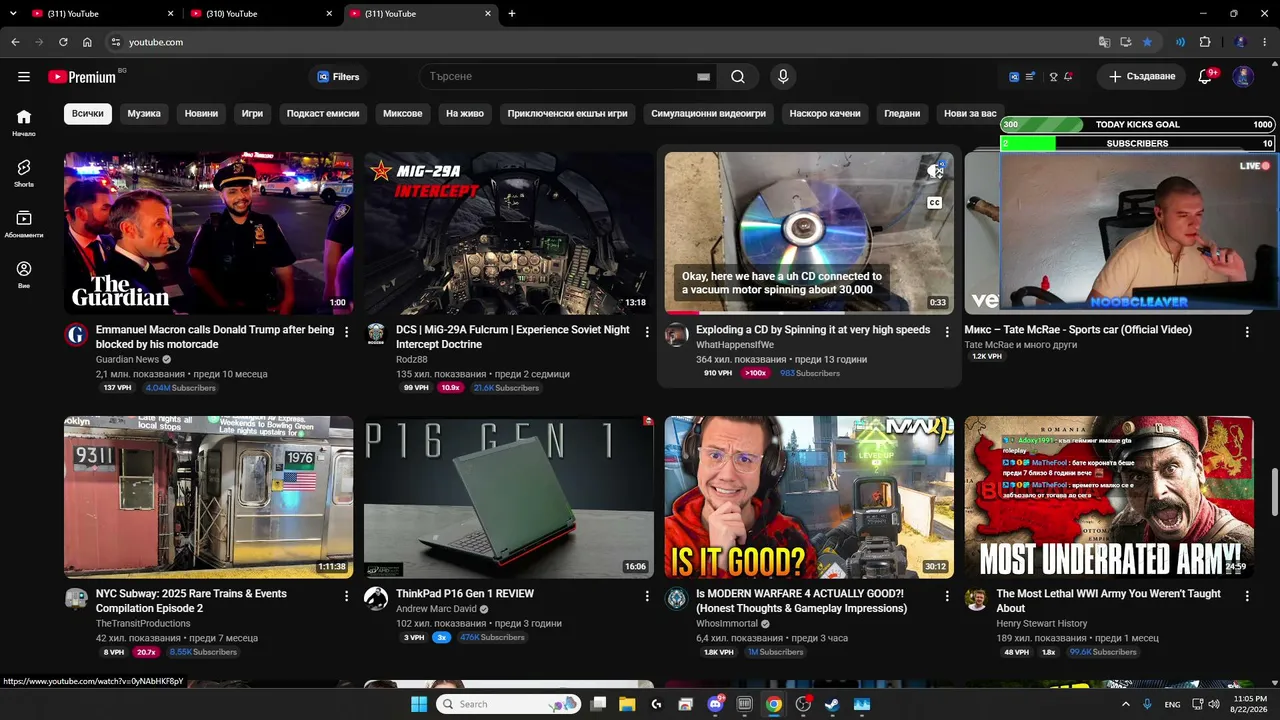Open the Chrome extensions puzzle icon
The image size is (1280, 720).
(x=1205, y=42)
